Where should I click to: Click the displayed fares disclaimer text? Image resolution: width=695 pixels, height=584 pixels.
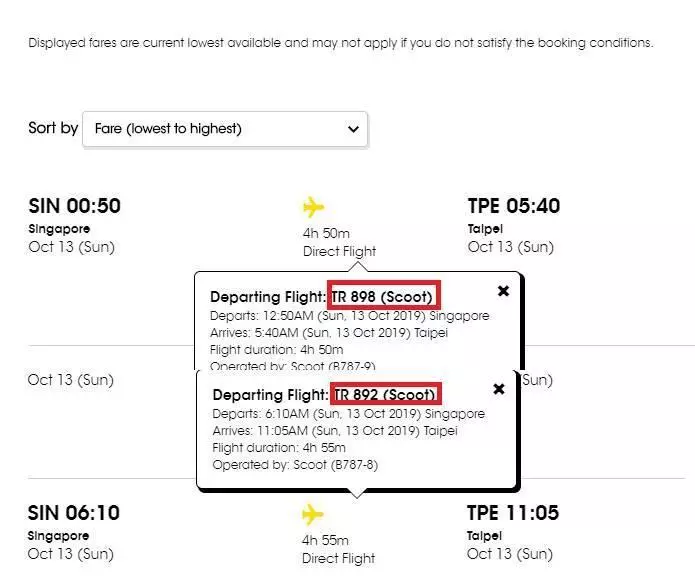pos(340,43)
